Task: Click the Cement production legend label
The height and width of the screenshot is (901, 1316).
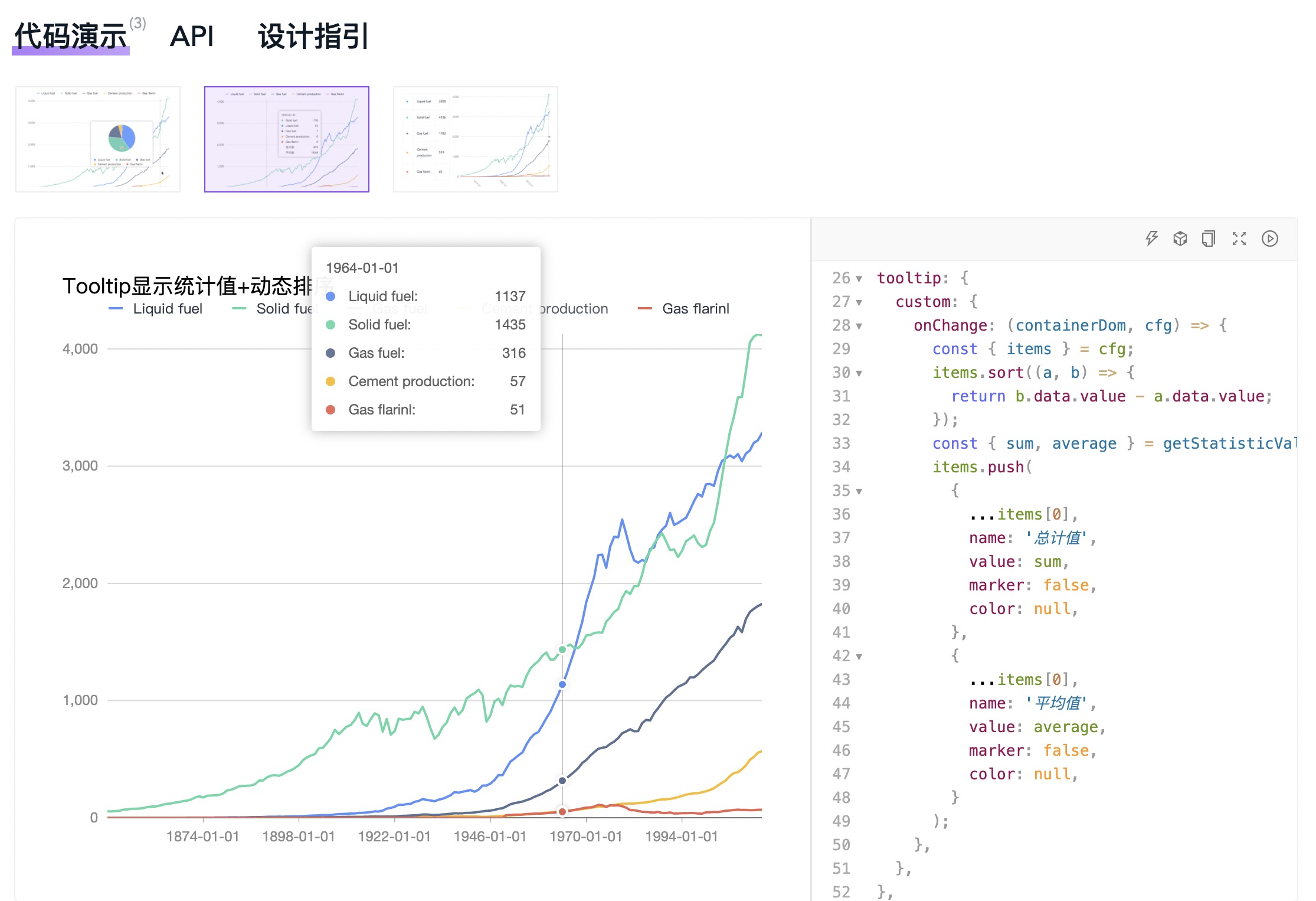Action: pos(544,308)
